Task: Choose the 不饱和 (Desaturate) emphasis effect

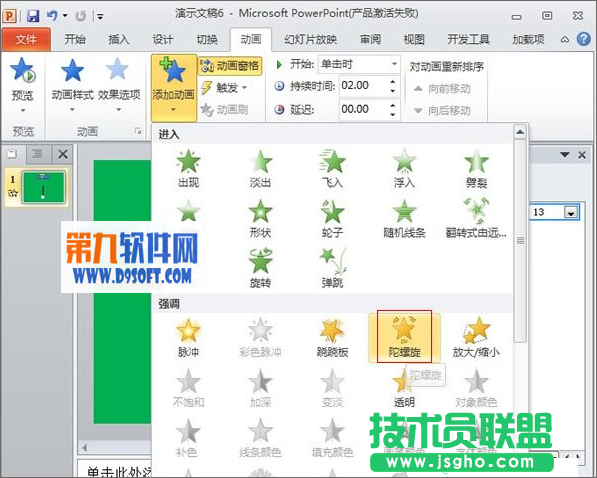Action: pyautogui.click(x=188, y=388)
